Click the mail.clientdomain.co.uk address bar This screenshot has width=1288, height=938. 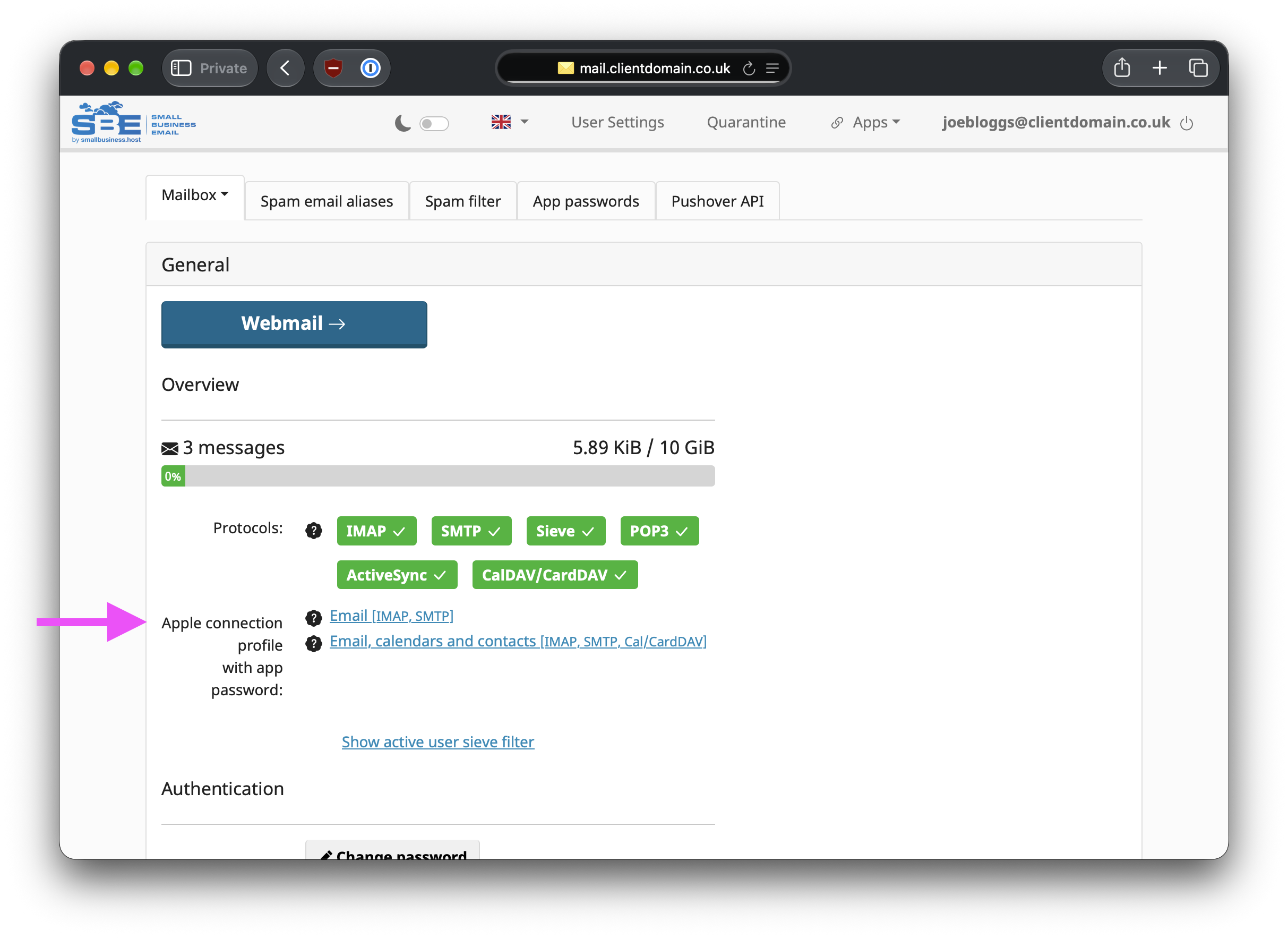tap(643, 68)
